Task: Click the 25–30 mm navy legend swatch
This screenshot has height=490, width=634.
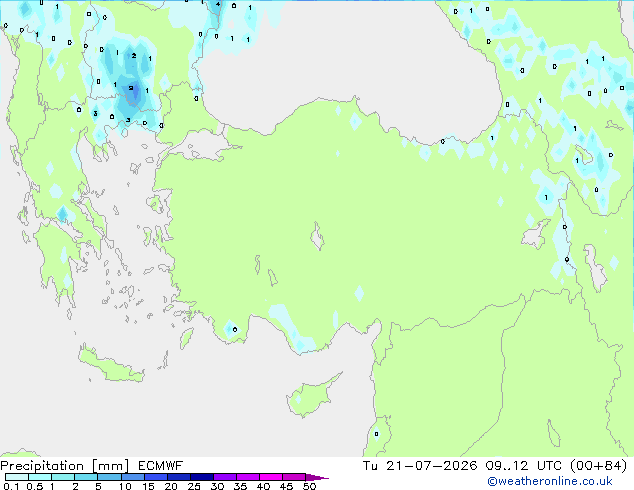Action: click(201, 477)
